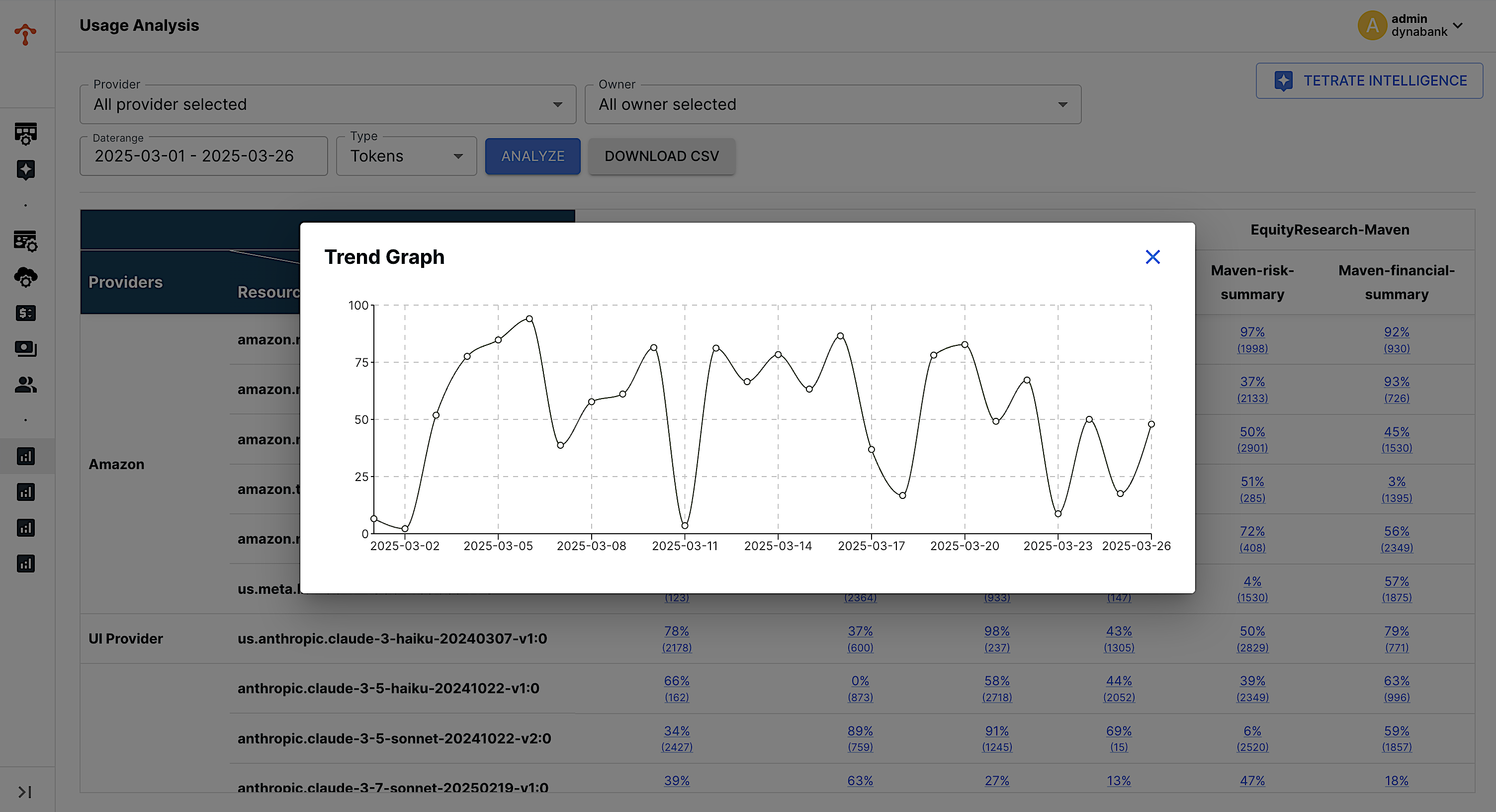Open the Owner dropdown
The width and height of the screenshot is (1496, 812).
click(x=832, y=104)
